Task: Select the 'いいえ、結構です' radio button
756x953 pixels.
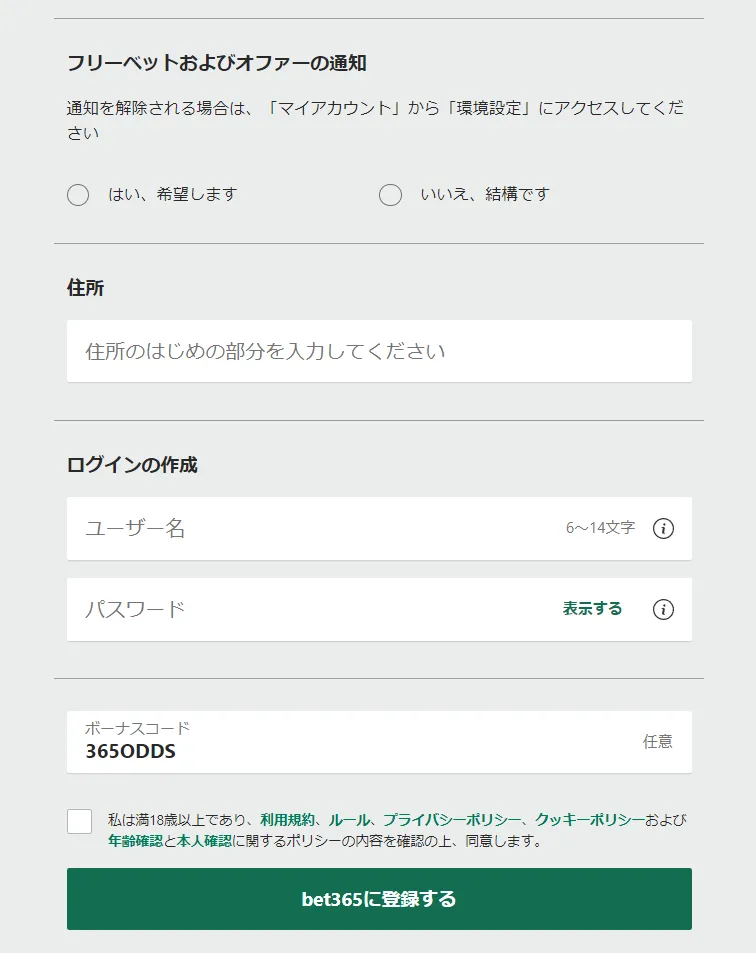Action: click(390, 195)
